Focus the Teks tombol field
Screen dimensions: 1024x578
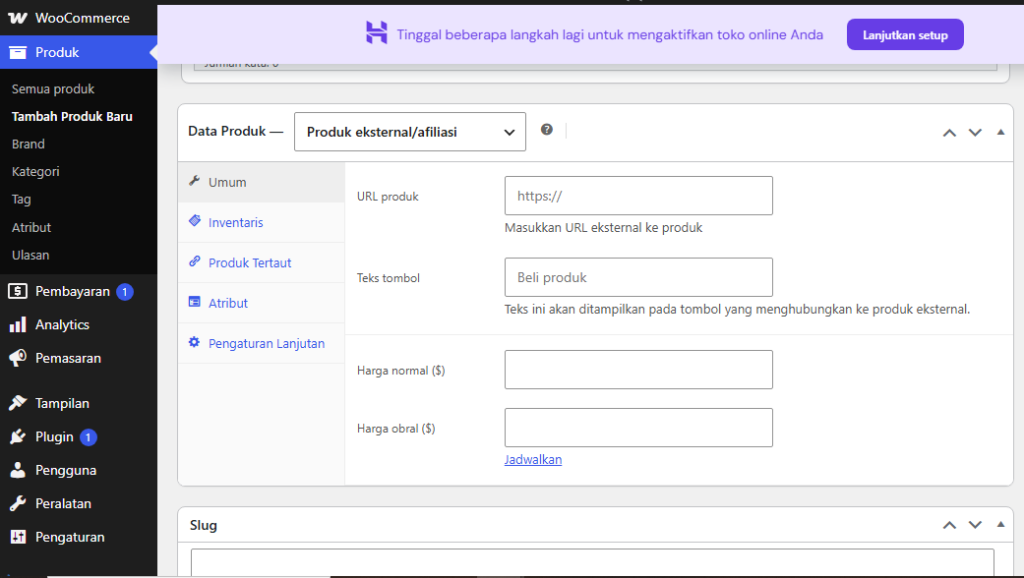639,277
